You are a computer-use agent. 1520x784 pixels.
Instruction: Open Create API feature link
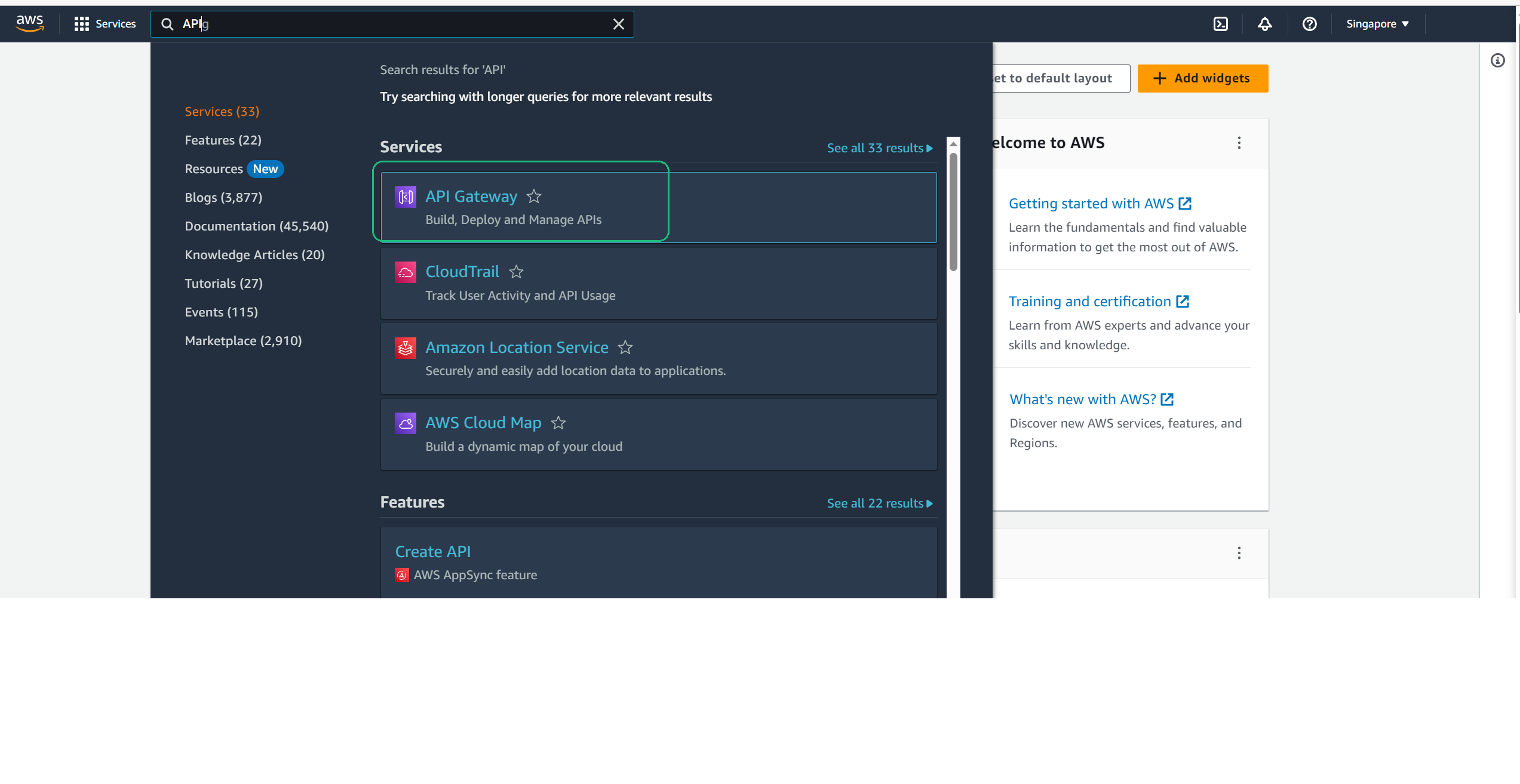point(433,552)
